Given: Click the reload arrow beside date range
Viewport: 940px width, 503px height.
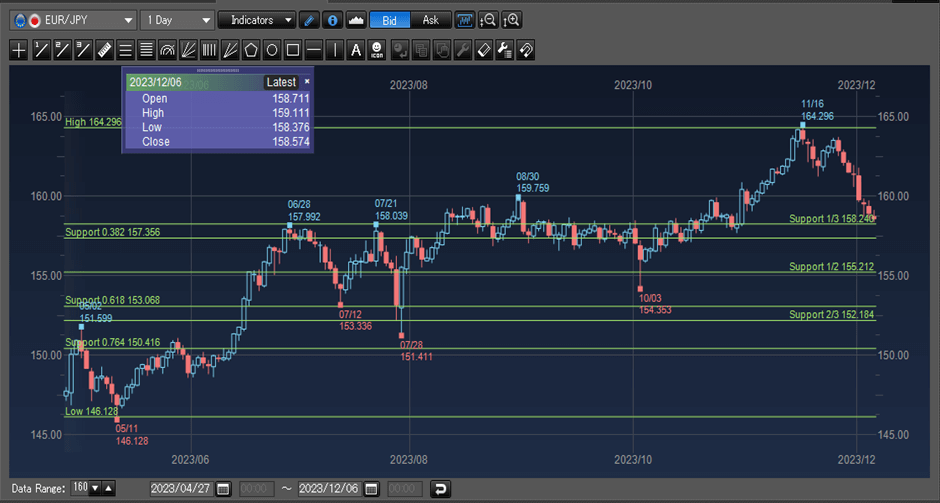Looking at the screenshot, I should pyautogui.click(x=440, y=489).
